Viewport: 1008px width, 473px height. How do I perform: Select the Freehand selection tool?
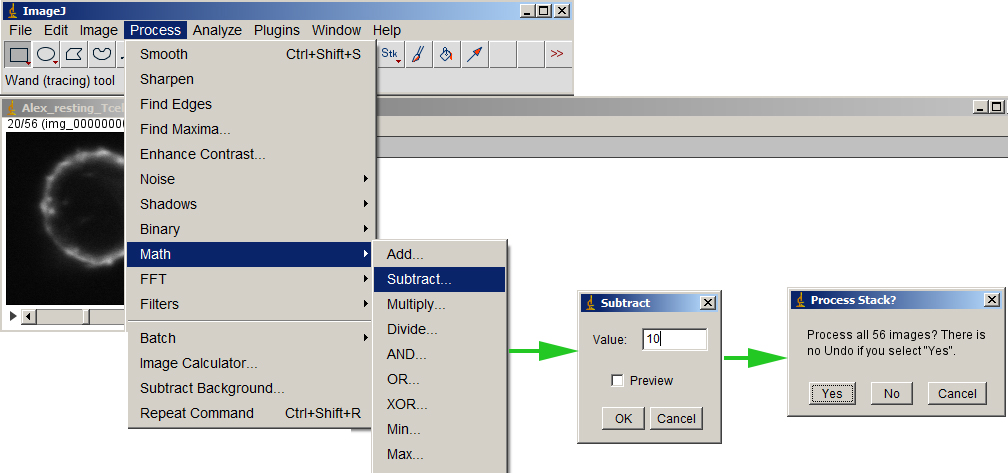pyautogui.click(x=102, y=54)
